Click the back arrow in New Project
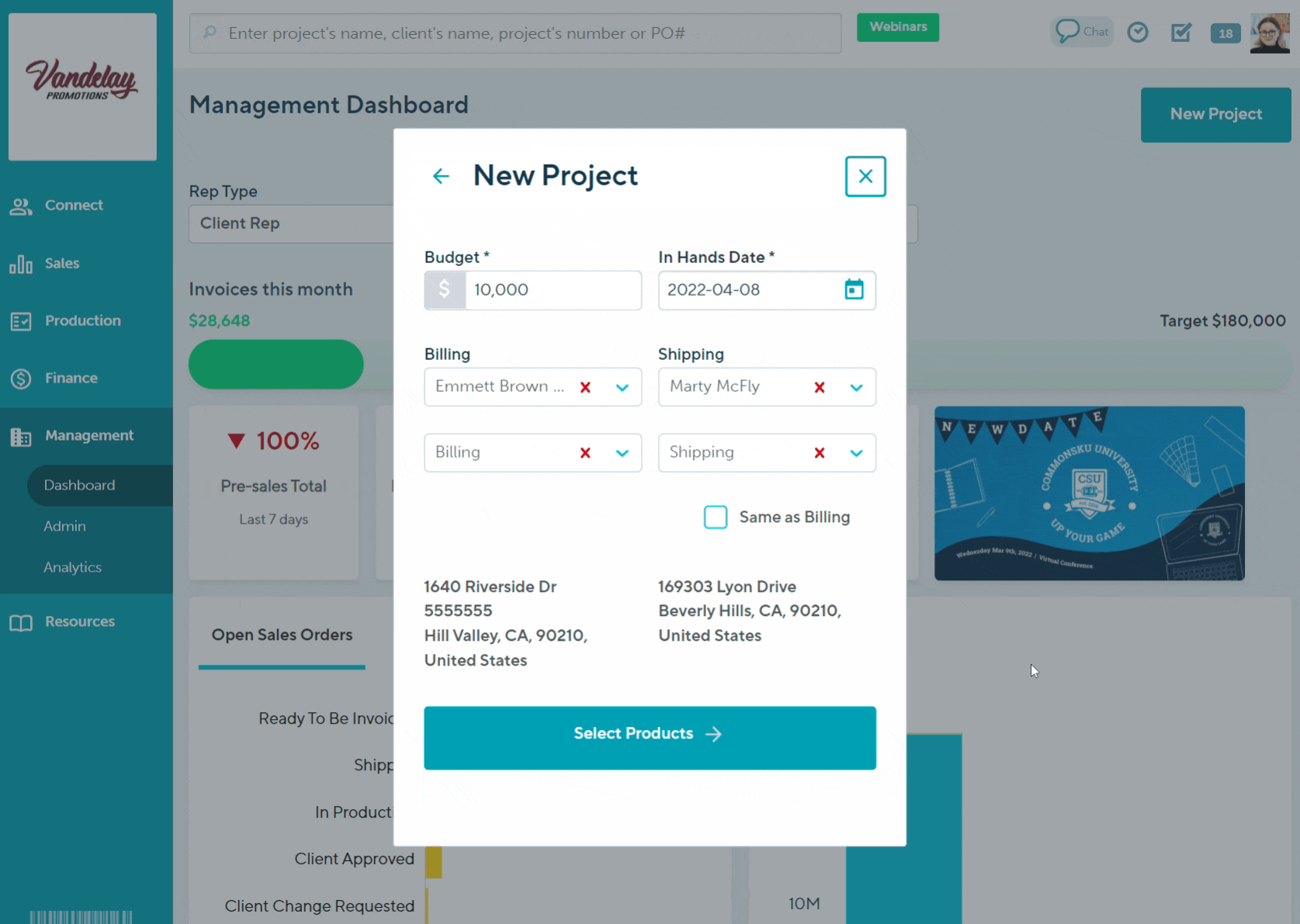The width and height of the screenshot is (1300, 924). (x=441, y=177)
